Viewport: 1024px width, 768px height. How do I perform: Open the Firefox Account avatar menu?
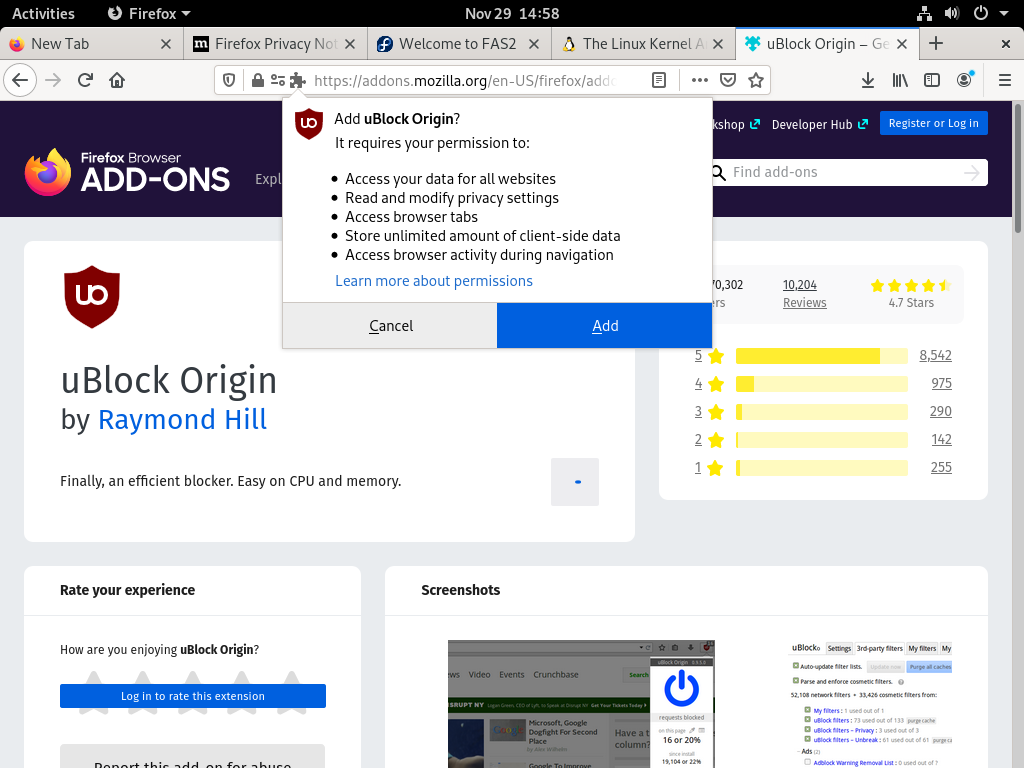[965, 80]
